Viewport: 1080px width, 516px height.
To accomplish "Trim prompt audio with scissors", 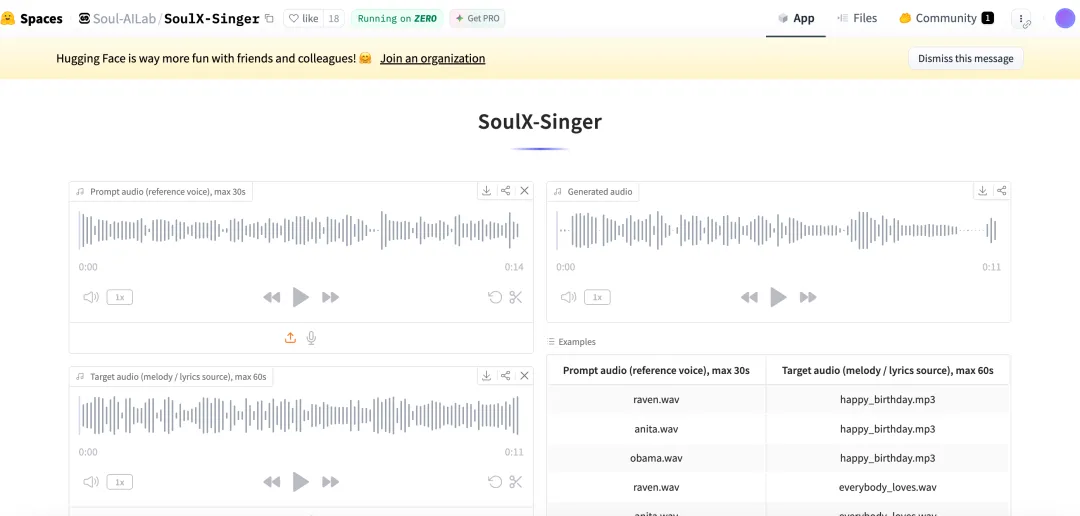I will pyautogui.click(x=516, y=297).
